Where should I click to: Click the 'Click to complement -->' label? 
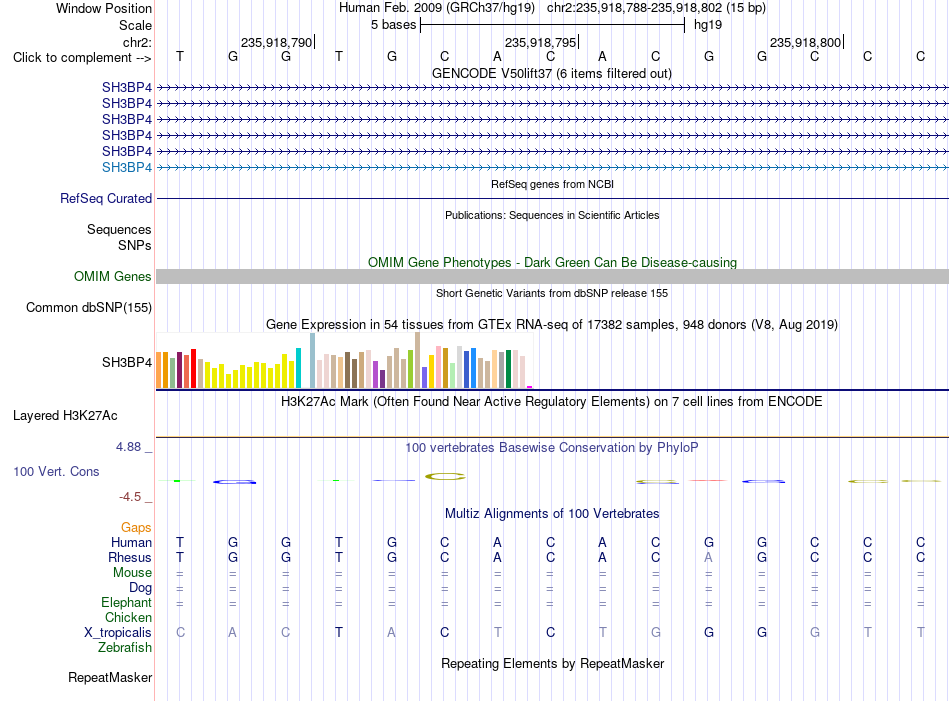82,58
